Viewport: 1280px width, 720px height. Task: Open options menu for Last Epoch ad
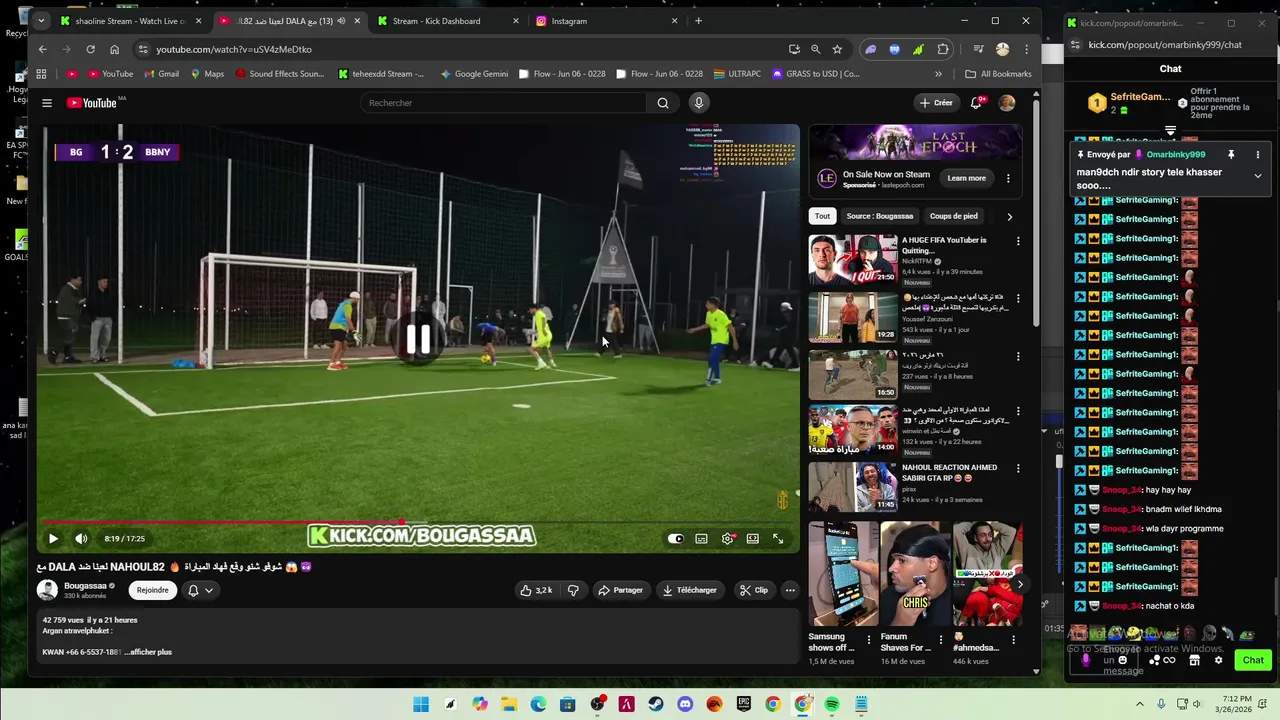[x=1008, y=178]
